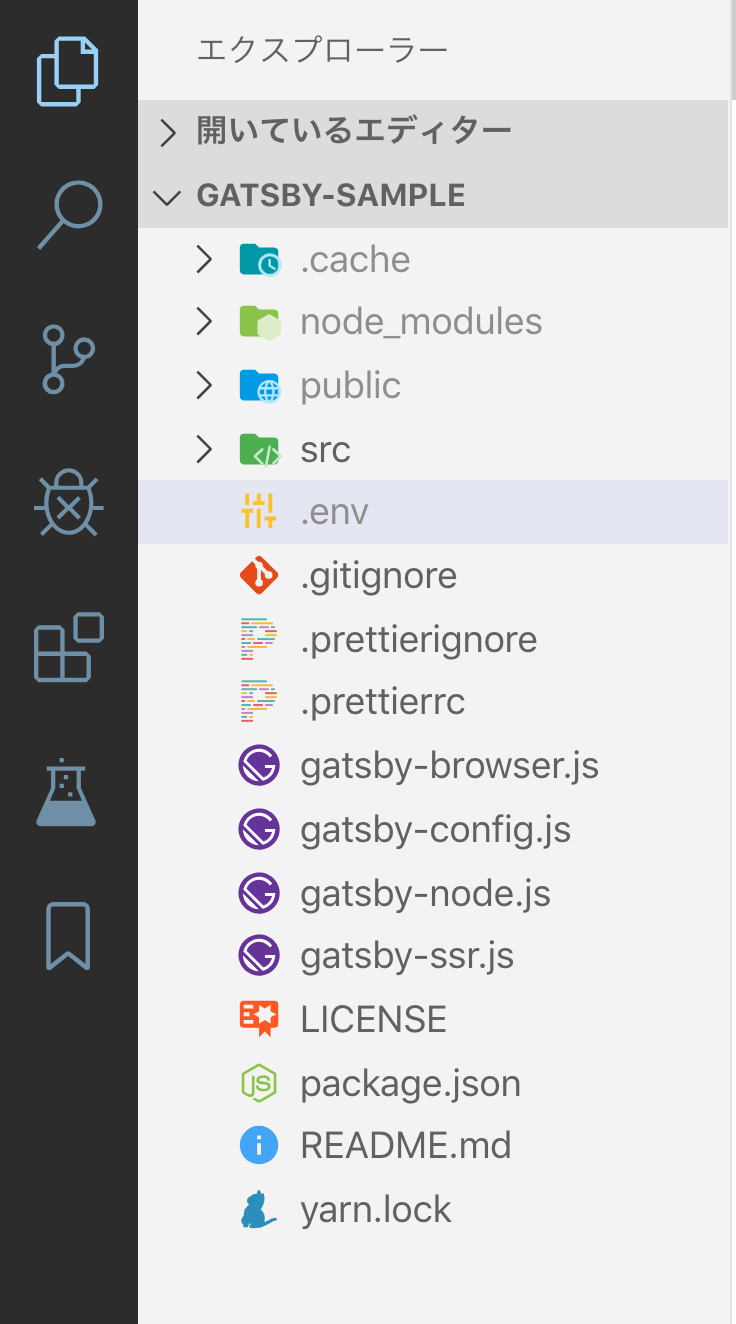736x1324 pixels.
Task: Open the Run and Debug view
Action: (x=68, y=503)
